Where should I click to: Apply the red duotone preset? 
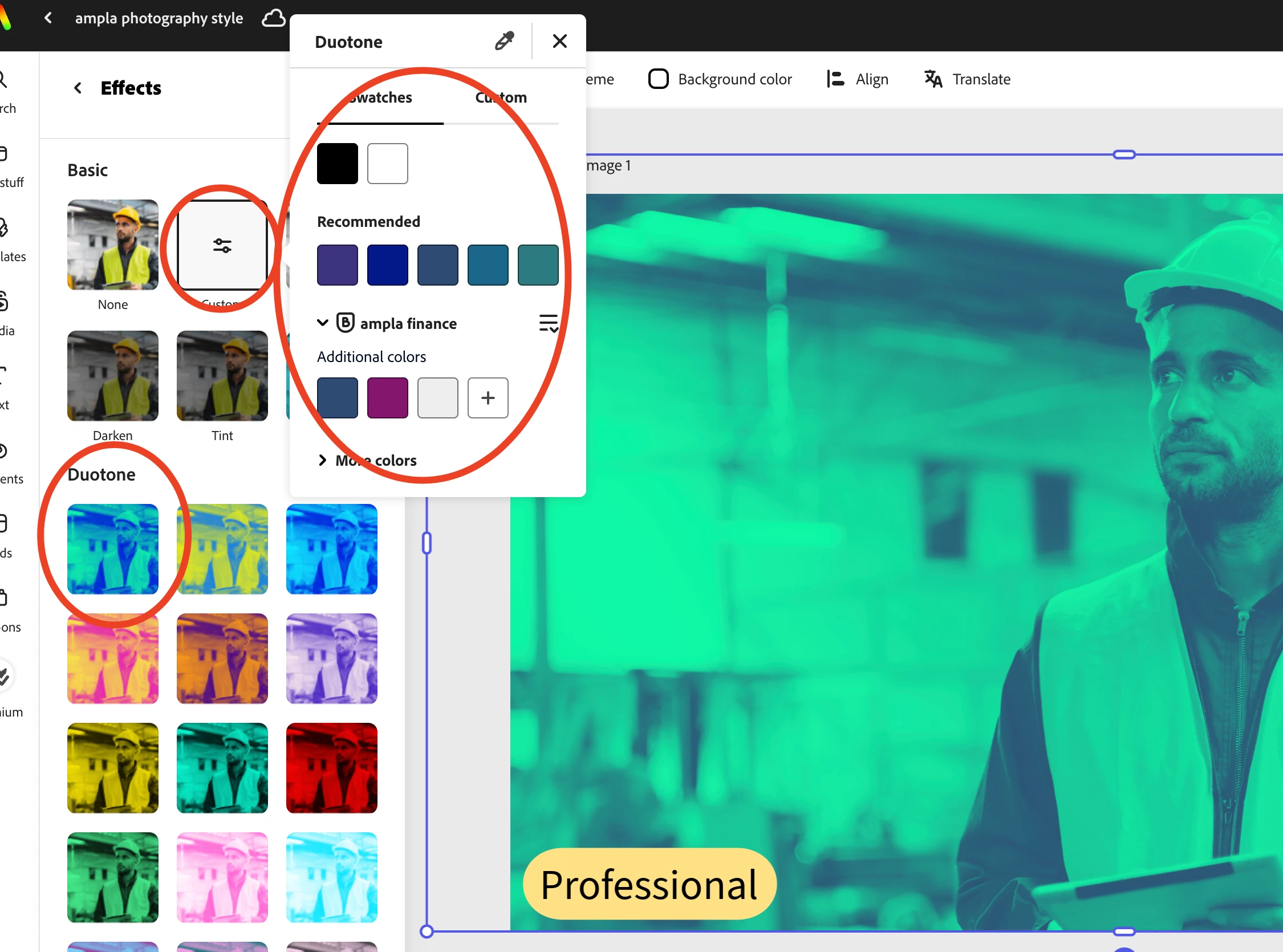(x=331, y=768)
